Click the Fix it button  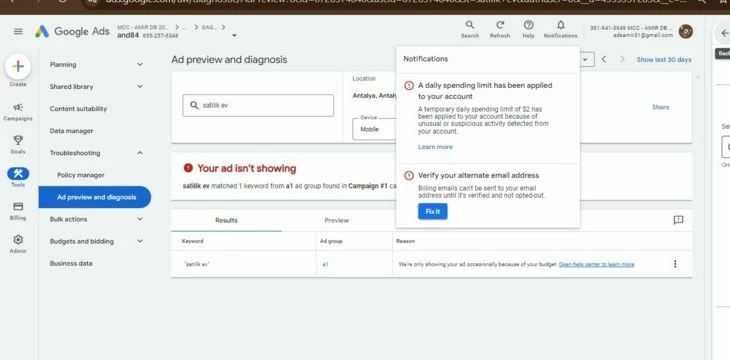click(433, 211)
